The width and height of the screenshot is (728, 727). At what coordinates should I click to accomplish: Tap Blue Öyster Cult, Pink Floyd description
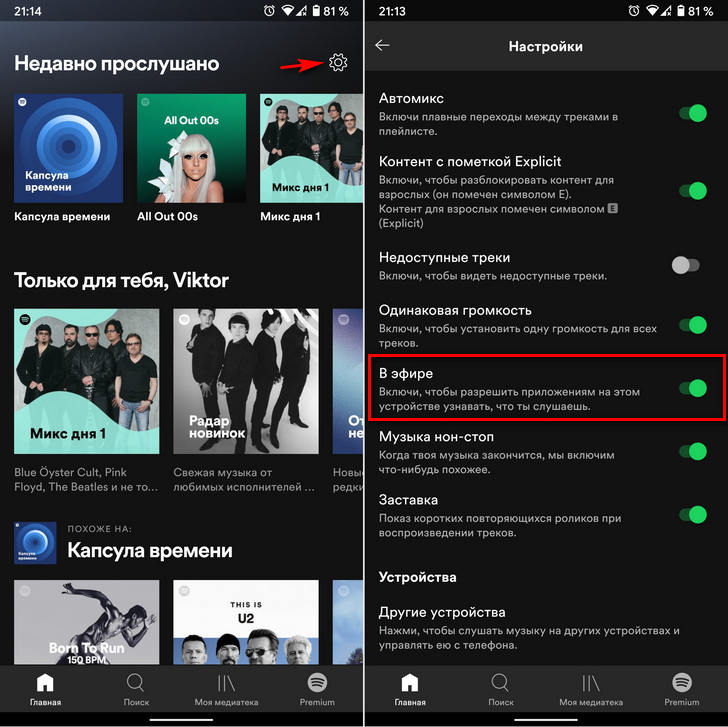(86, 480)
